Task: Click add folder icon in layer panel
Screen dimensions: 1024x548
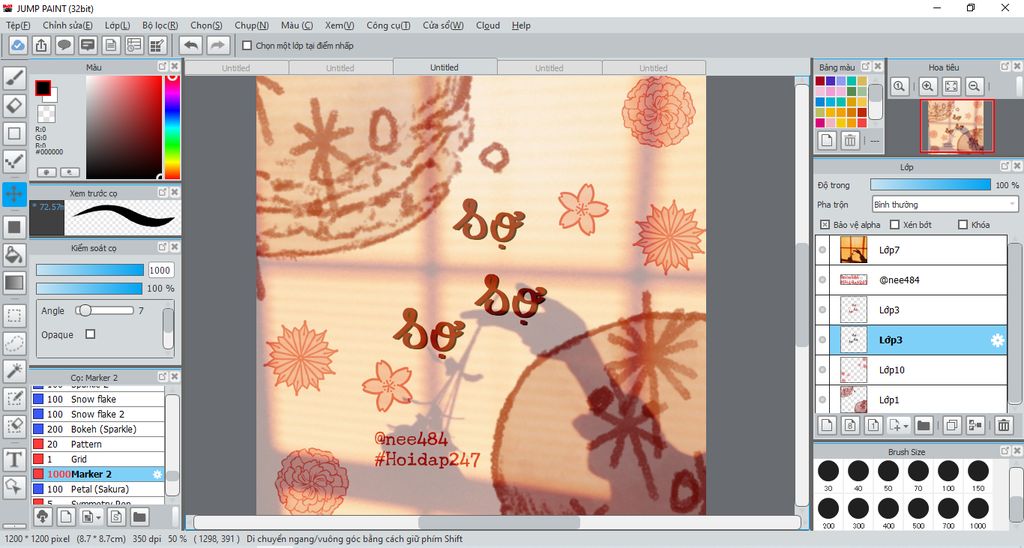Action: pyautogui.click(x=923, y=425)
